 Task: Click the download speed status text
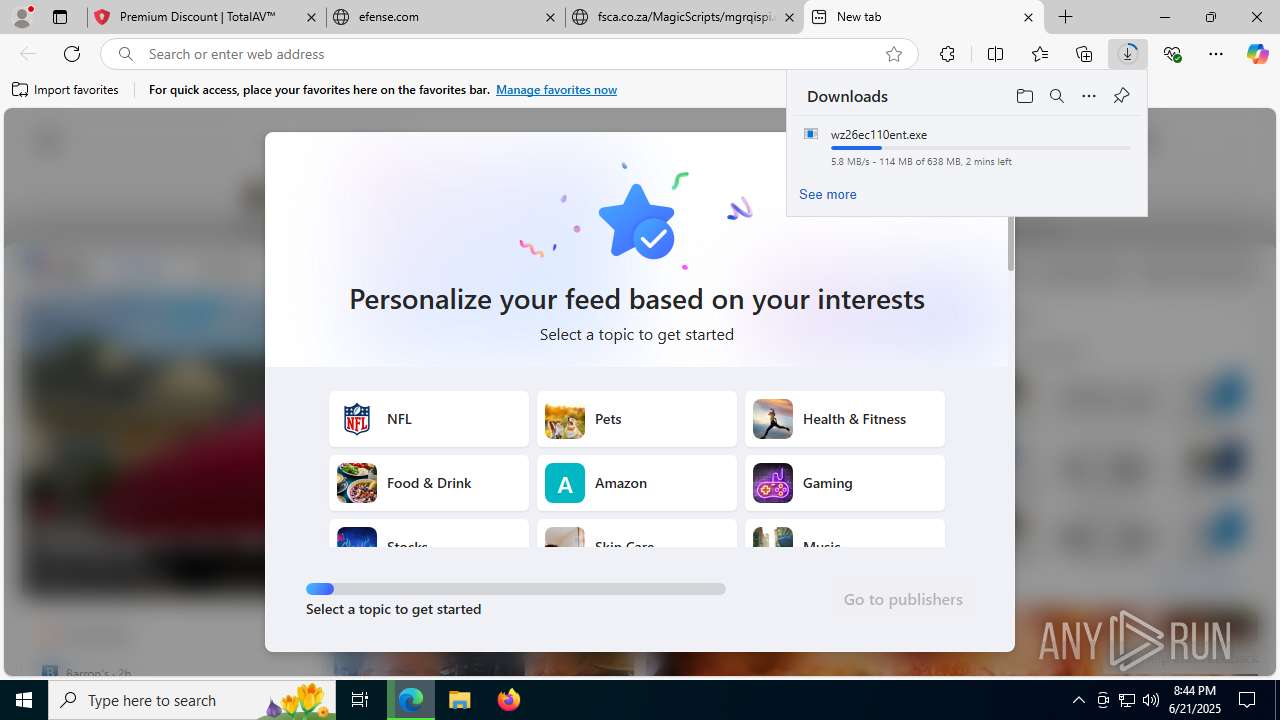(x=921, y=161)
